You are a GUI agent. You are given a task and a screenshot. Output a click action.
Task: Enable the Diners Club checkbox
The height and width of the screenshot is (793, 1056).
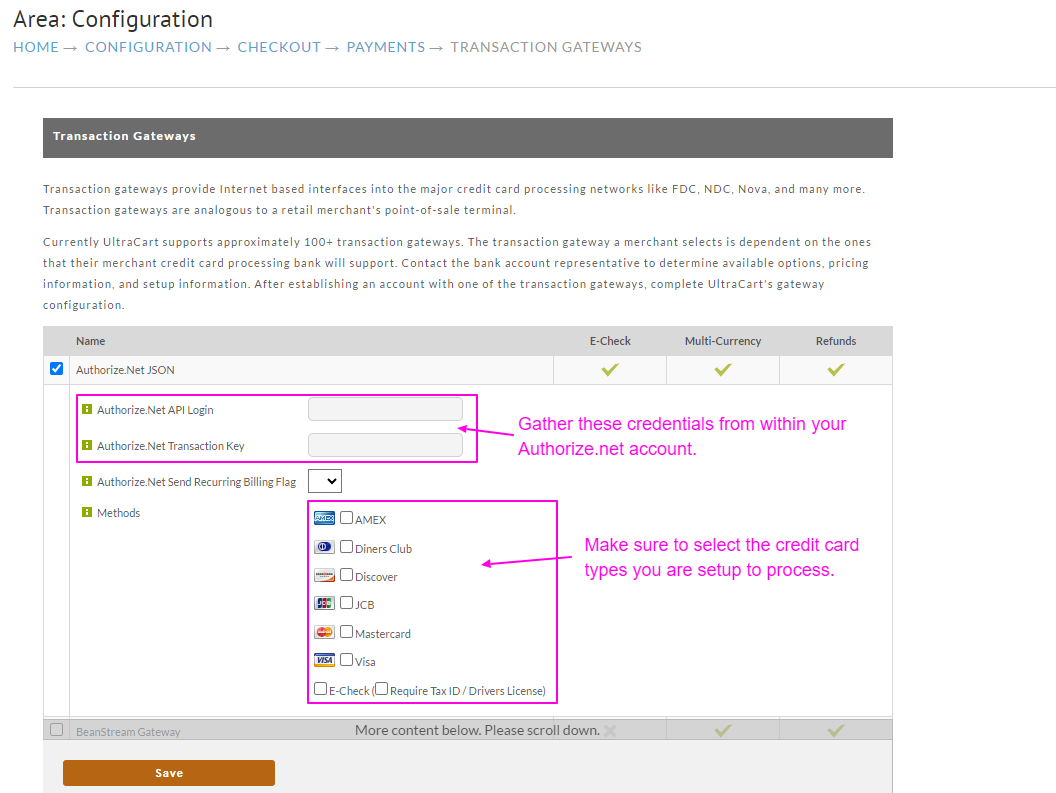(347, 546)
